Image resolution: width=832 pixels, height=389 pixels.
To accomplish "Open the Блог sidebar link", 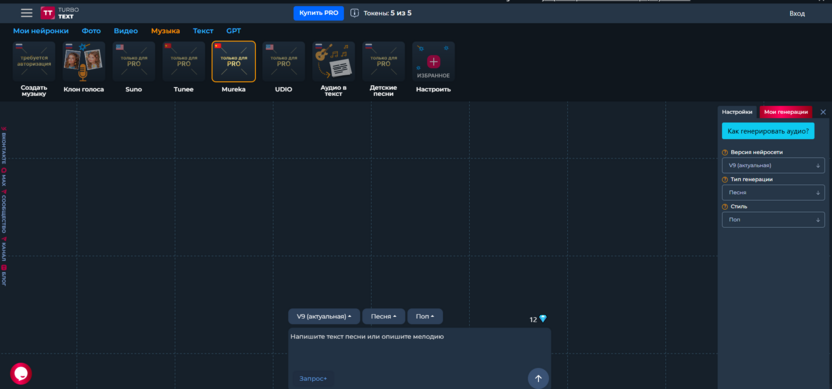I will click(x=4, y=275).
